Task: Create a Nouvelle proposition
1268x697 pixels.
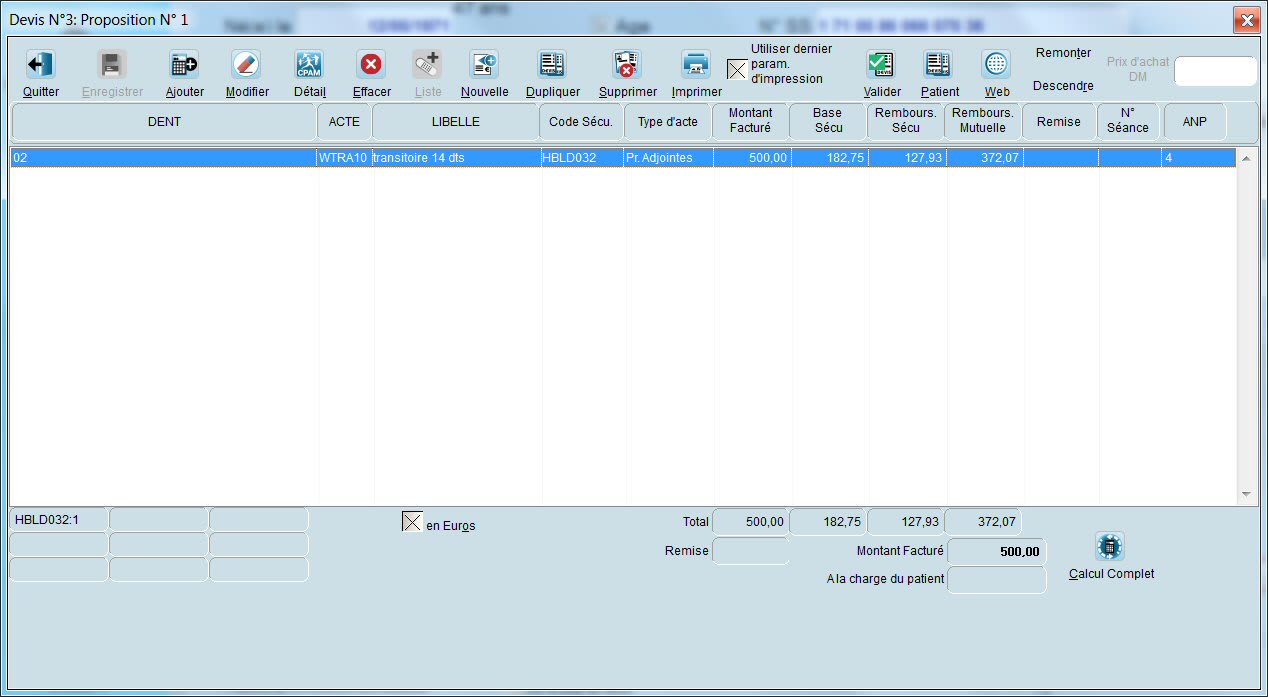Action: pyautogui.click(x=484, y=66)
